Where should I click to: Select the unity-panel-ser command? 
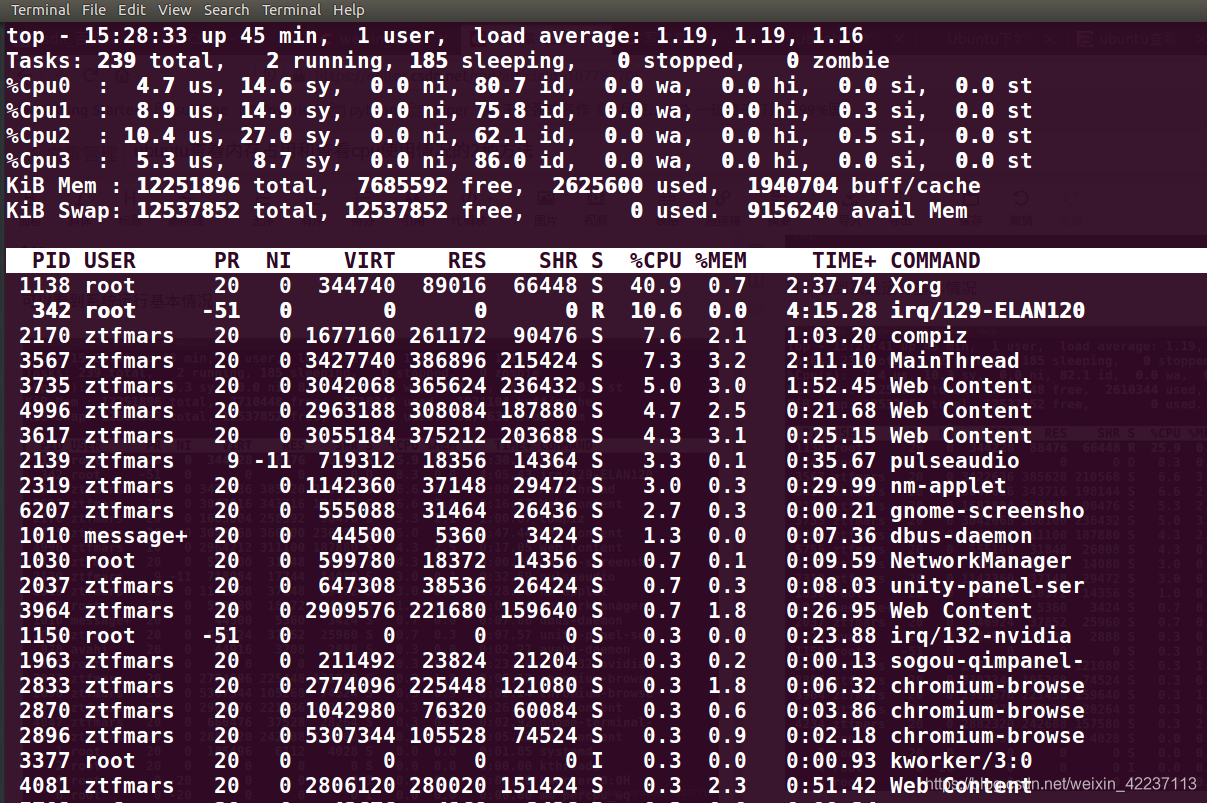click(x=987, y=586)
